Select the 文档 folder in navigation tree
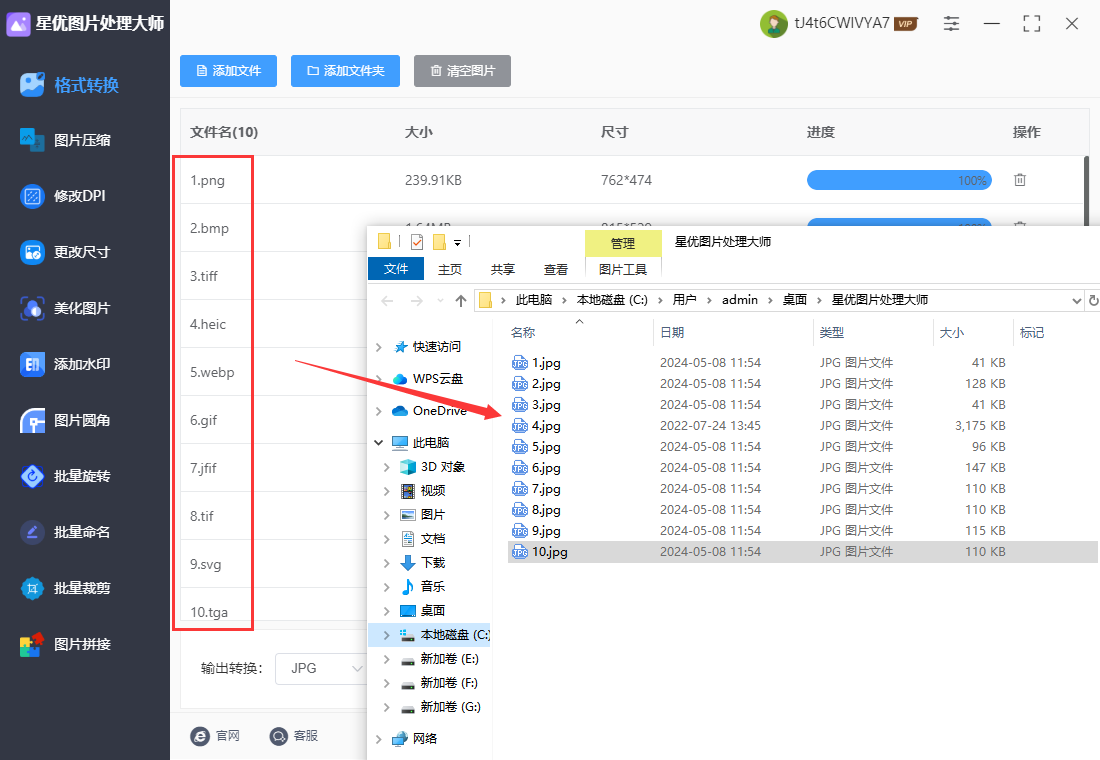Image resolution: width=1100 pixels, height=760 pixels. [x=433, y=539]
